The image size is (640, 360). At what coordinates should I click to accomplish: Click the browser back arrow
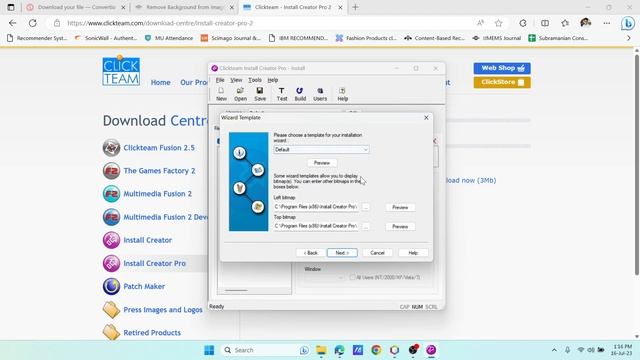(12, 23)
